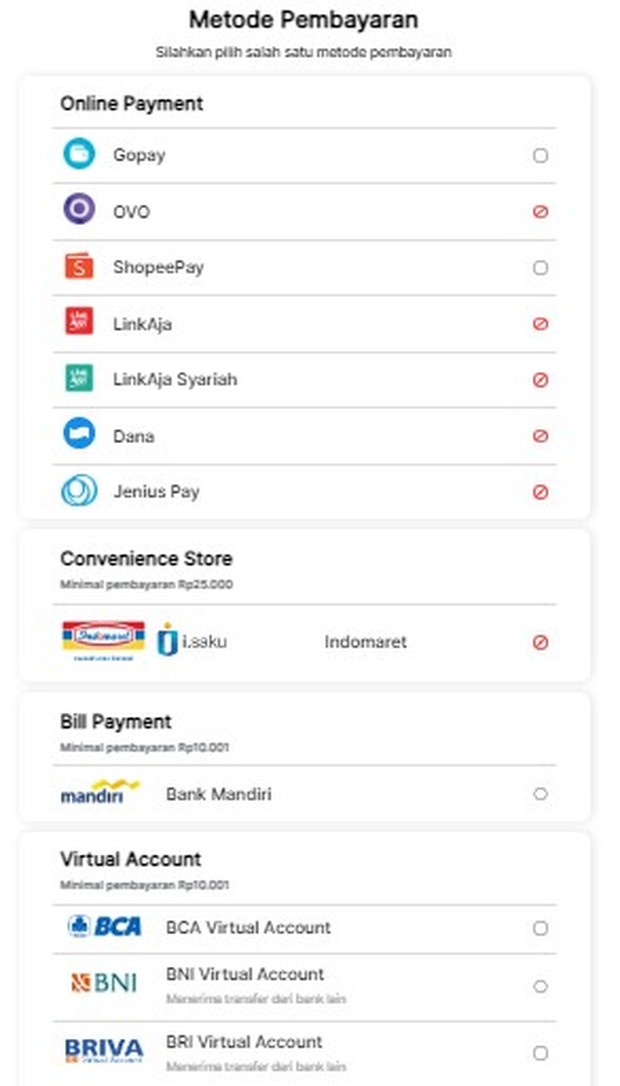The image size is (620, 1086).
Task: Select the BCA Virtual Account radio button
Action: [540, 927]
